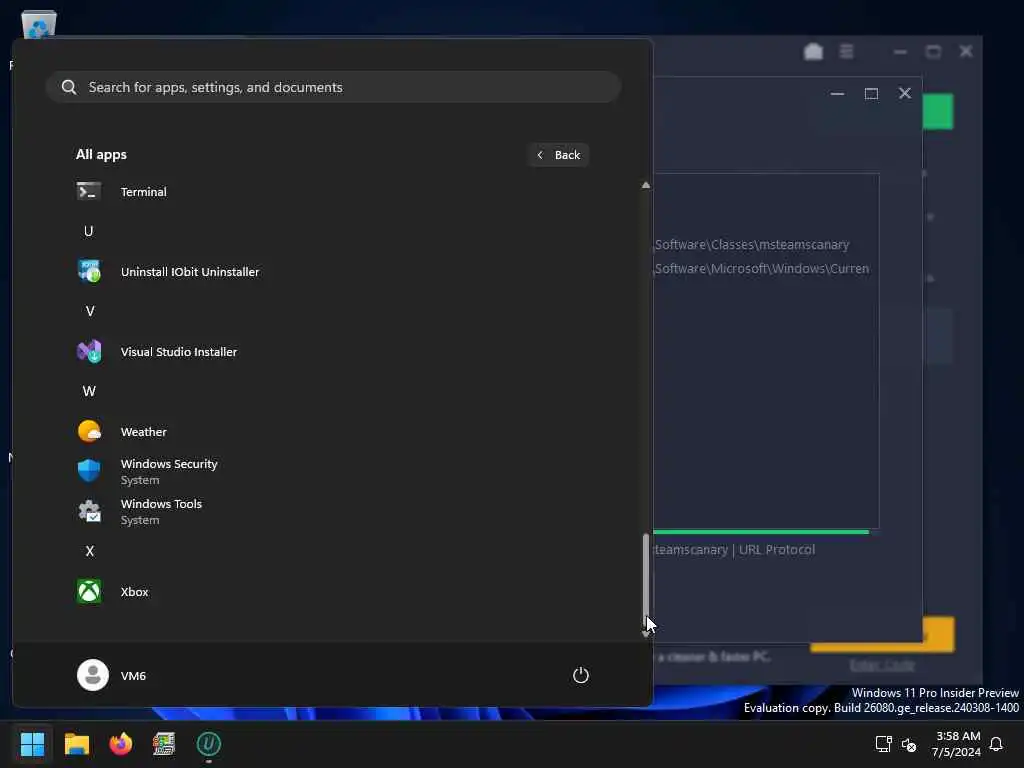This screenshot has height=768, width=1024.
Task: Maximize the IObit uninstall progress dialog
Action: [871, 93]
